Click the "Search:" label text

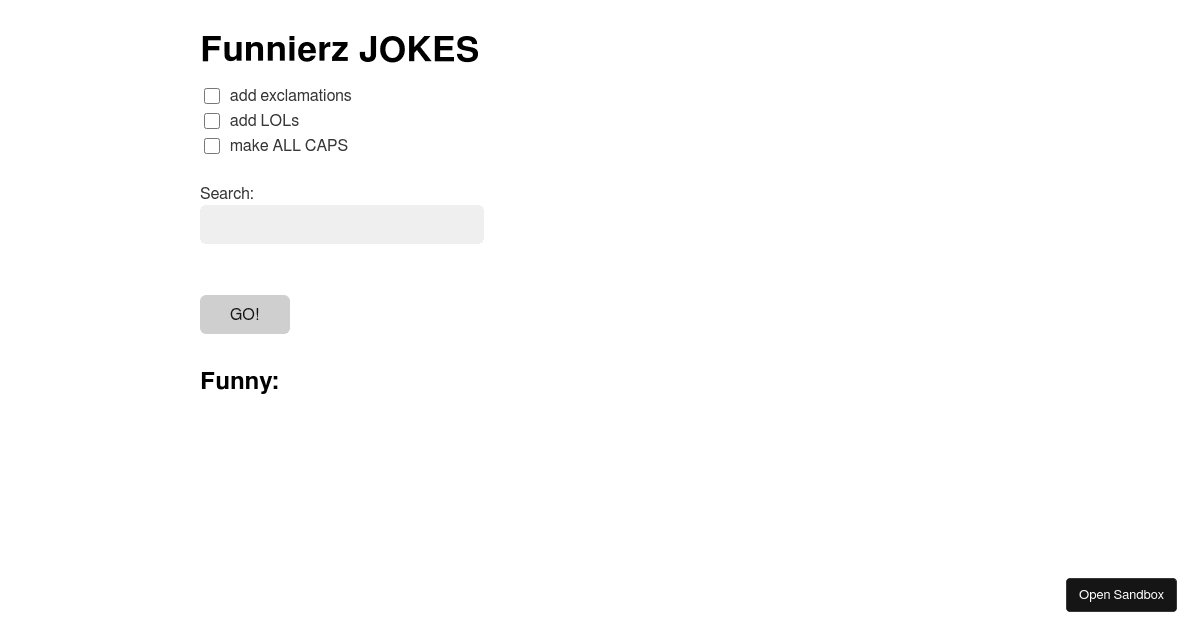(x=226, y=193)
